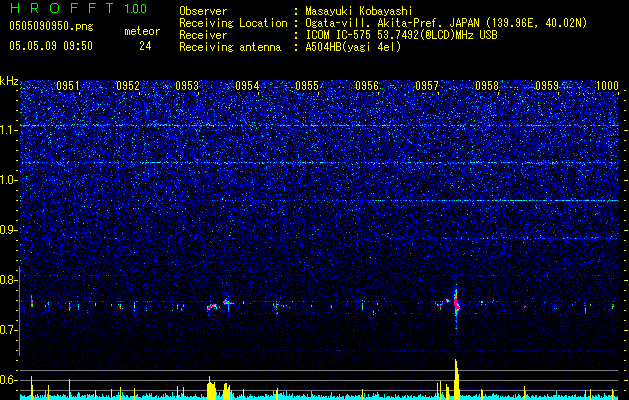Click the HROFFT program title text
This screenshot has width=629, height=400.
pyautogui.click(x=62, y=8)
